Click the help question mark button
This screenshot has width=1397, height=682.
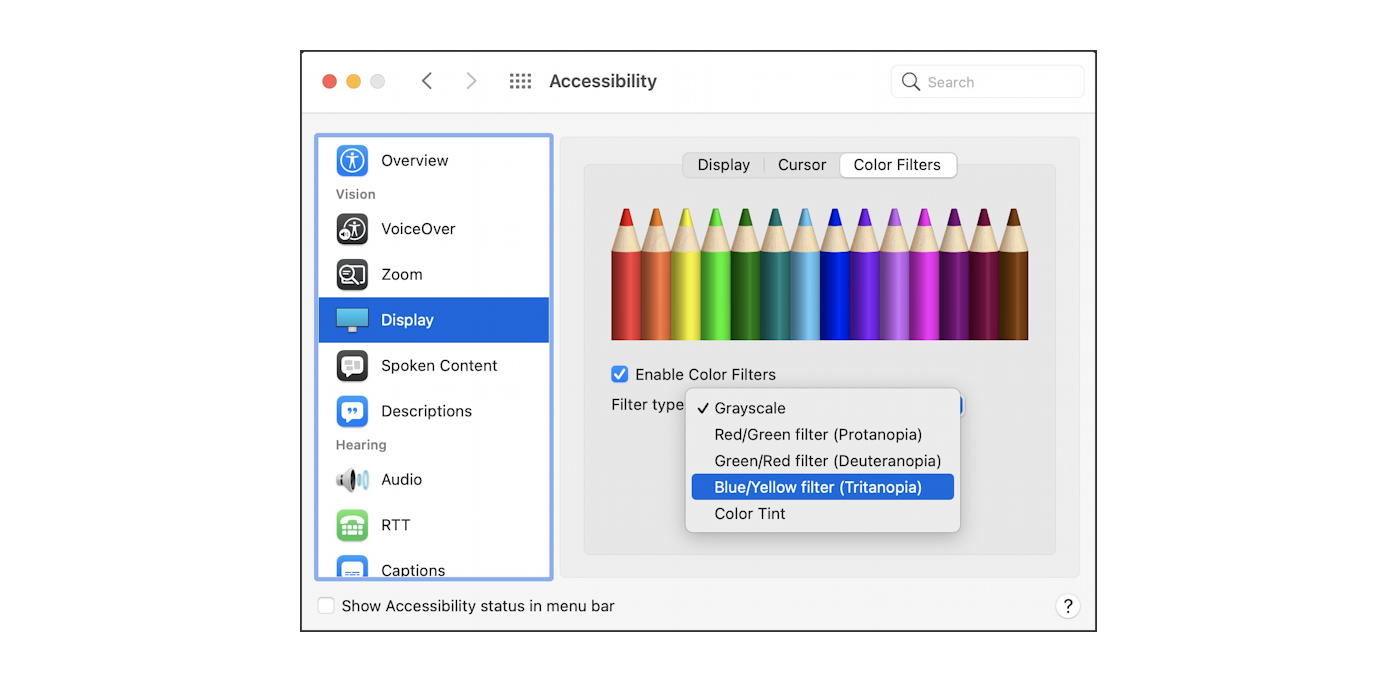coord(1067,606)
